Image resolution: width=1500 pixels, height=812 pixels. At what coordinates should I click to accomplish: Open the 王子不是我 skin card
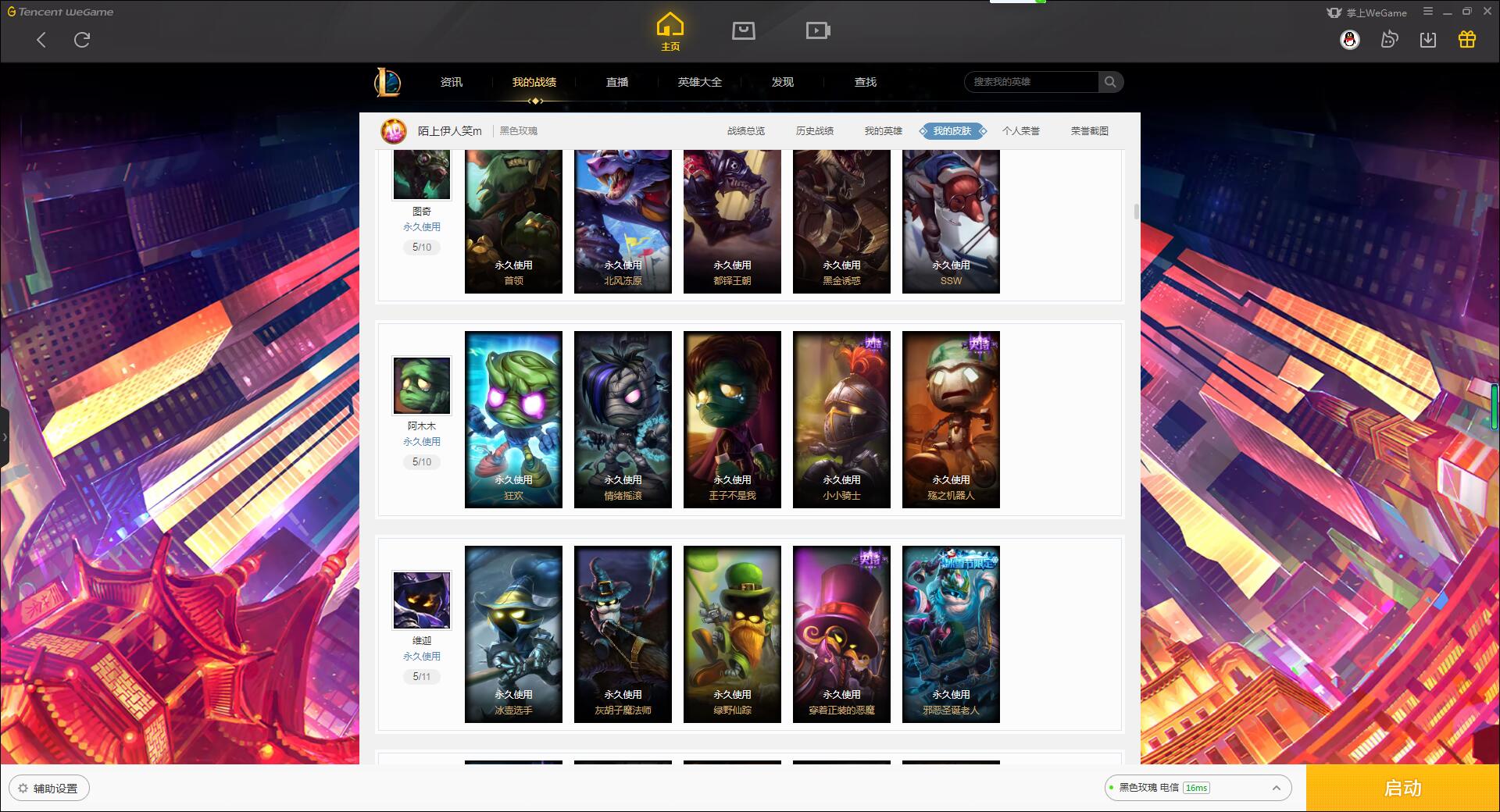click(x=732, y=419)
